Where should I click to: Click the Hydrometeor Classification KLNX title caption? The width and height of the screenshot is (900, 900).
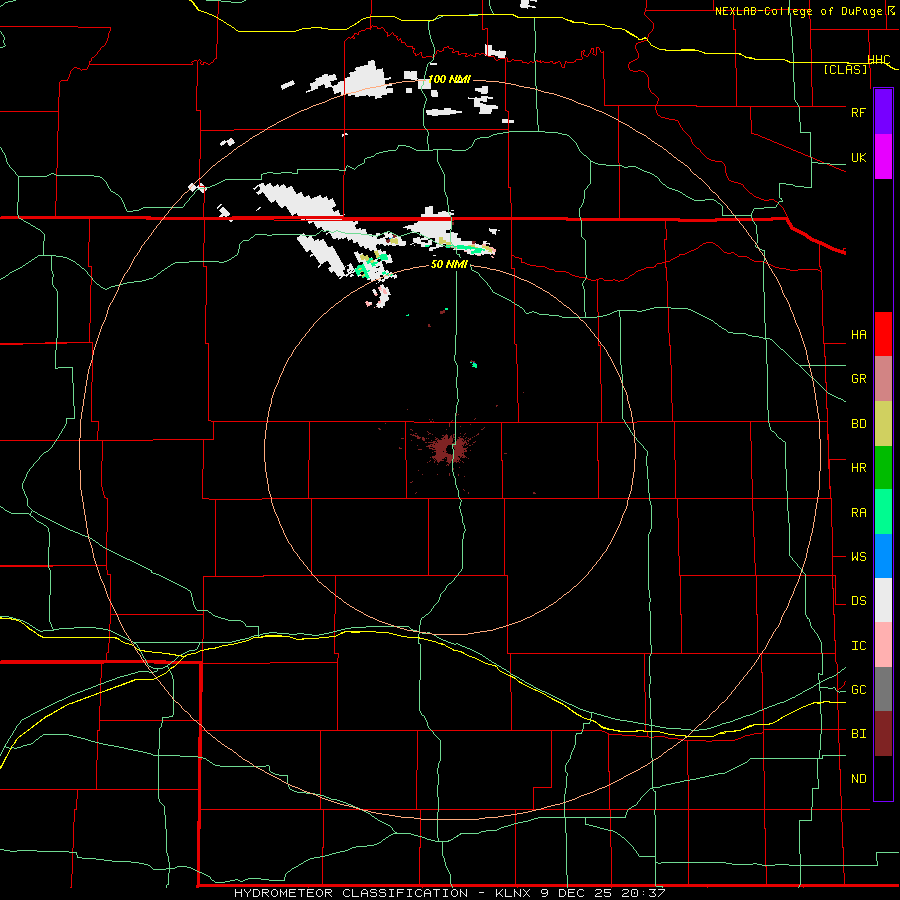tap(449, 893)
